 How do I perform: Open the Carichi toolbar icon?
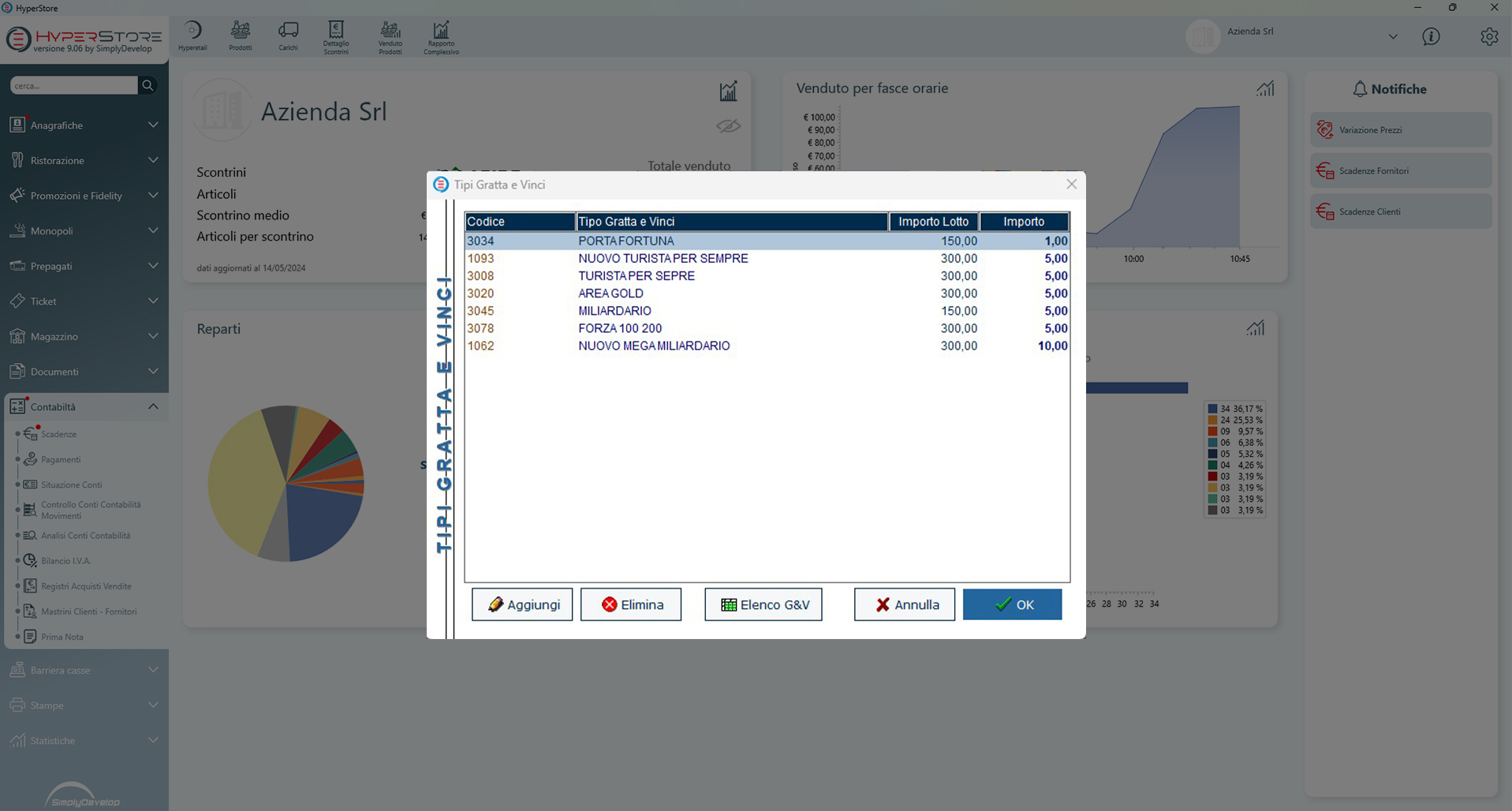click(x=288, y=36)
